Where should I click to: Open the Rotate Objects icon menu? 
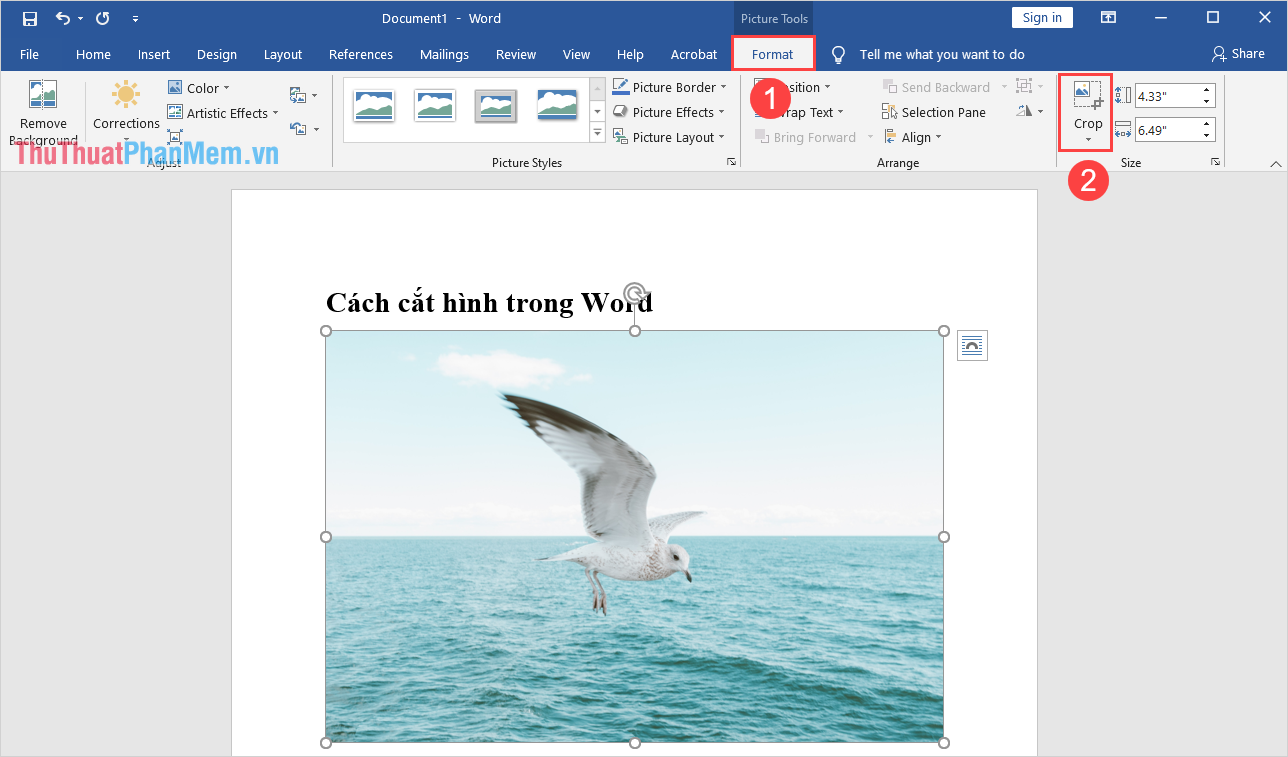[1024, 112]
